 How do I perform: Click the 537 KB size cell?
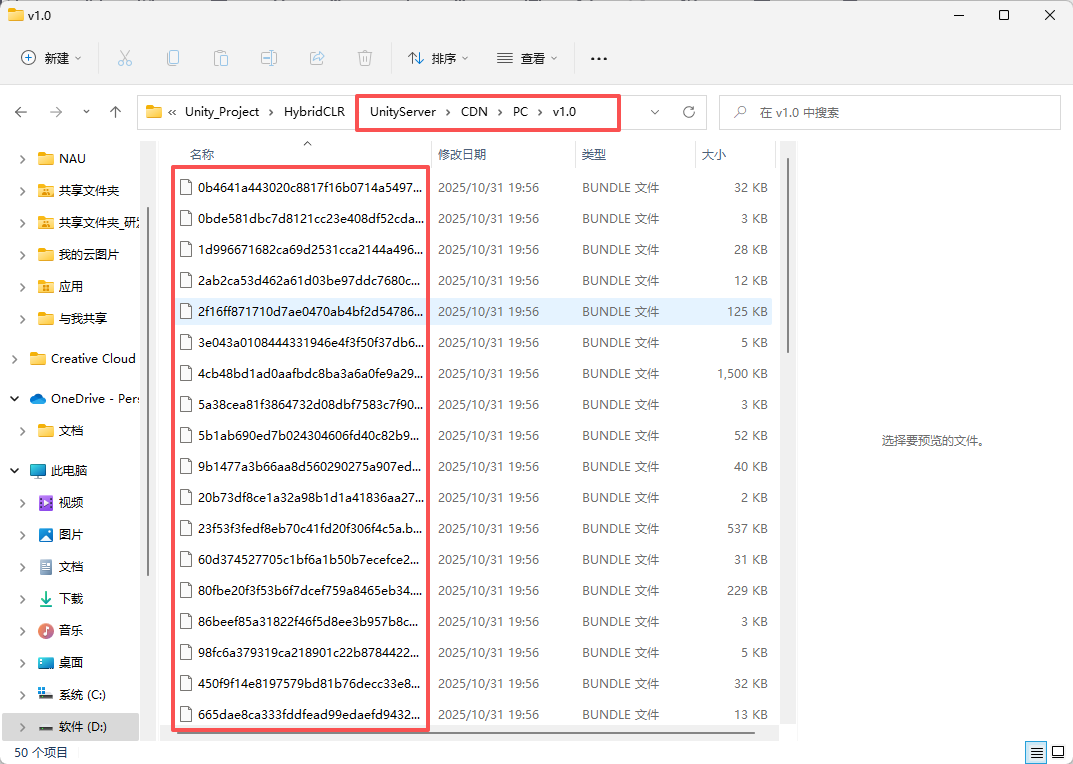point(747,529)
